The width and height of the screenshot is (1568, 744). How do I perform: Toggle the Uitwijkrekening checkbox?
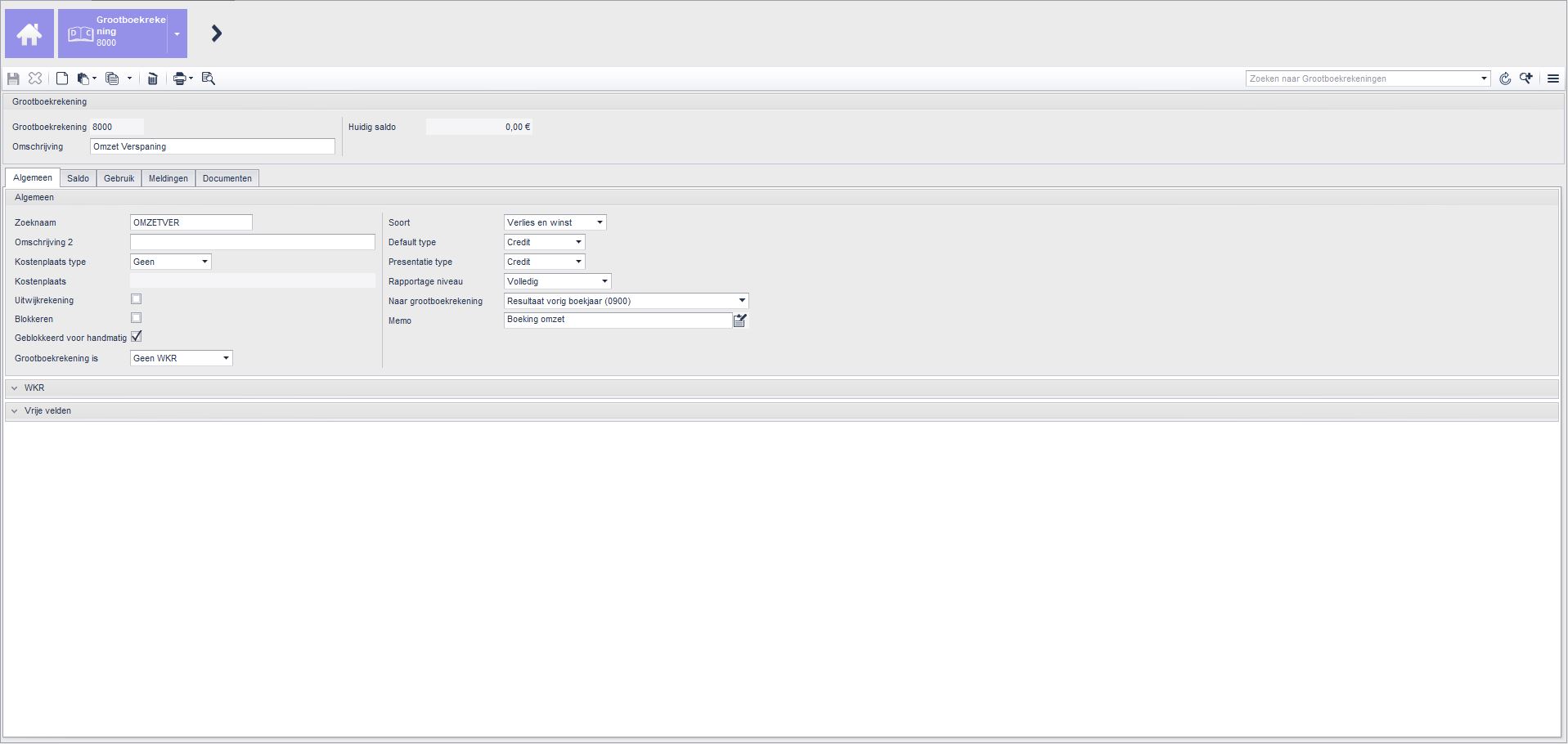[x=137, y=299]
